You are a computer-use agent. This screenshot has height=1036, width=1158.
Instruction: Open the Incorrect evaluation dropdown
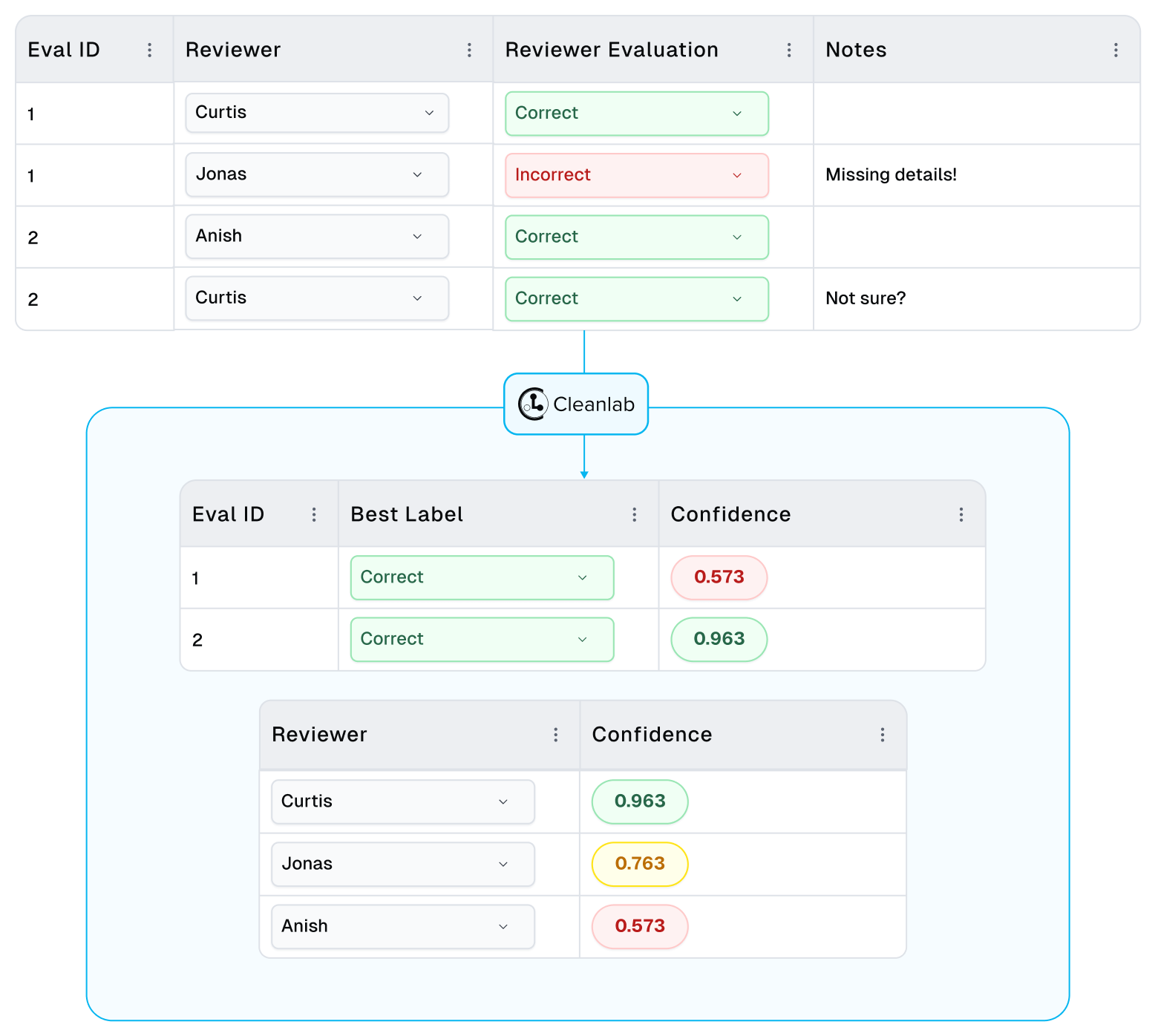pyautogui.click(x=636, y=175)
